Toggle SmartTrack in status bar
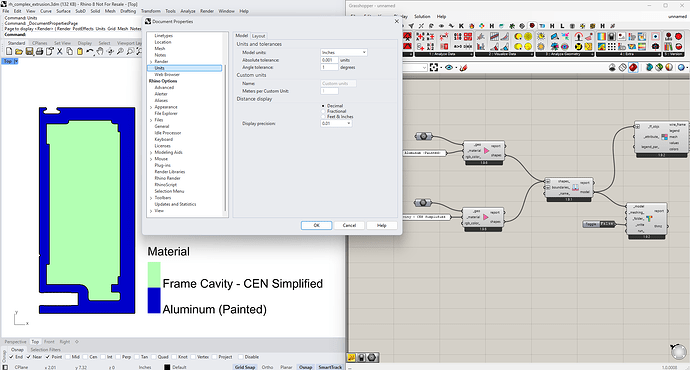The width and height of the screenshot is (690, 370). (330, 367)
